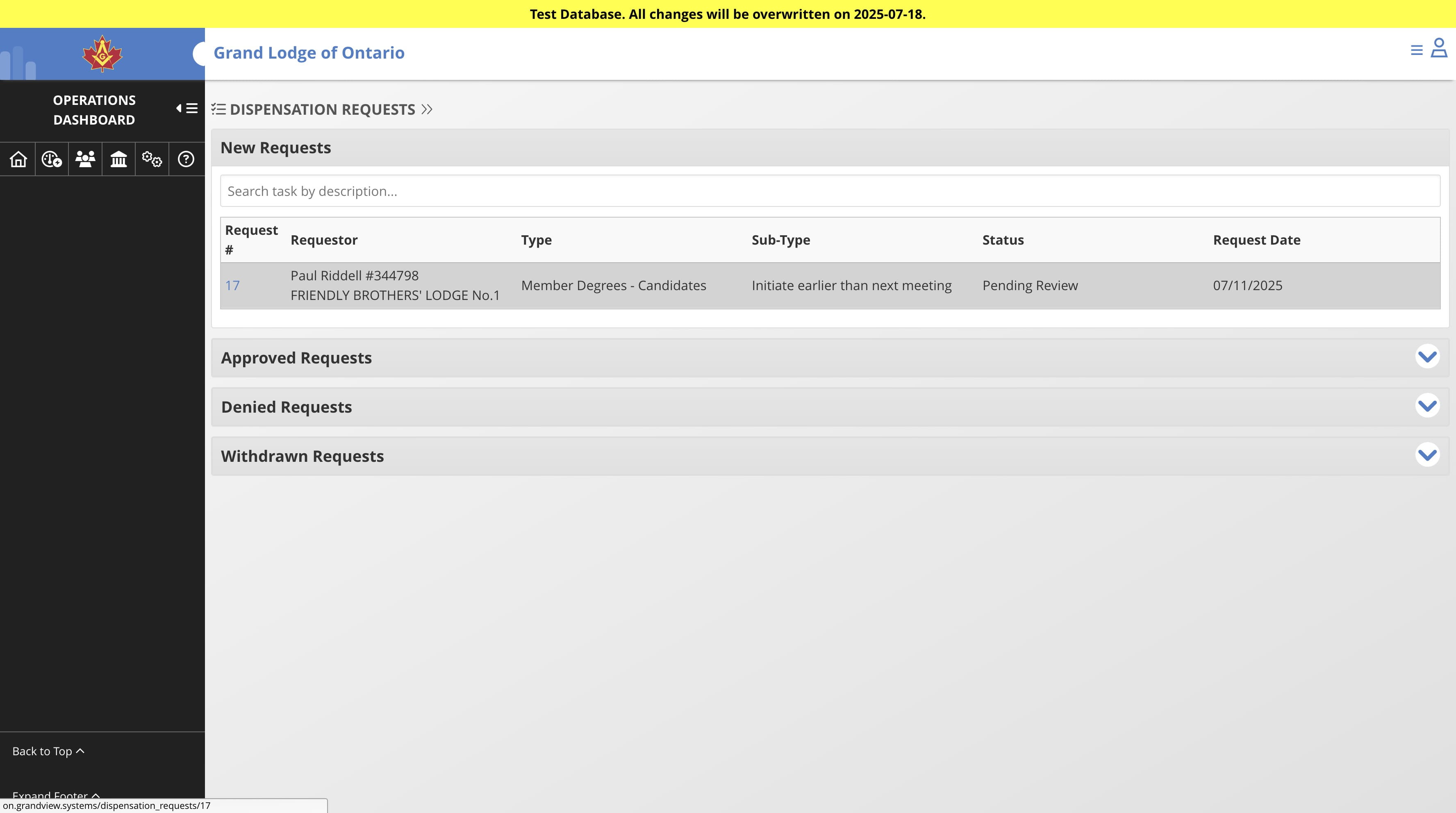Viewport: 1456px width, 813px height.
Task: Click Initiate earlier than next meeting cell
Action: click(x=851, y=286)
